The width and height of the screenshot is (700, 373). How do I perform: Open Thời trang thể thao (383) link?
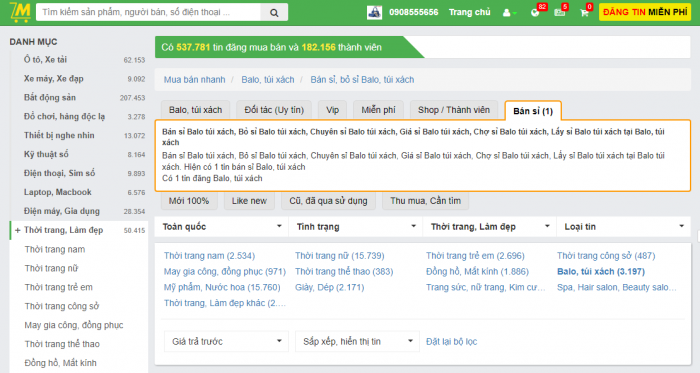click(344, 272)
